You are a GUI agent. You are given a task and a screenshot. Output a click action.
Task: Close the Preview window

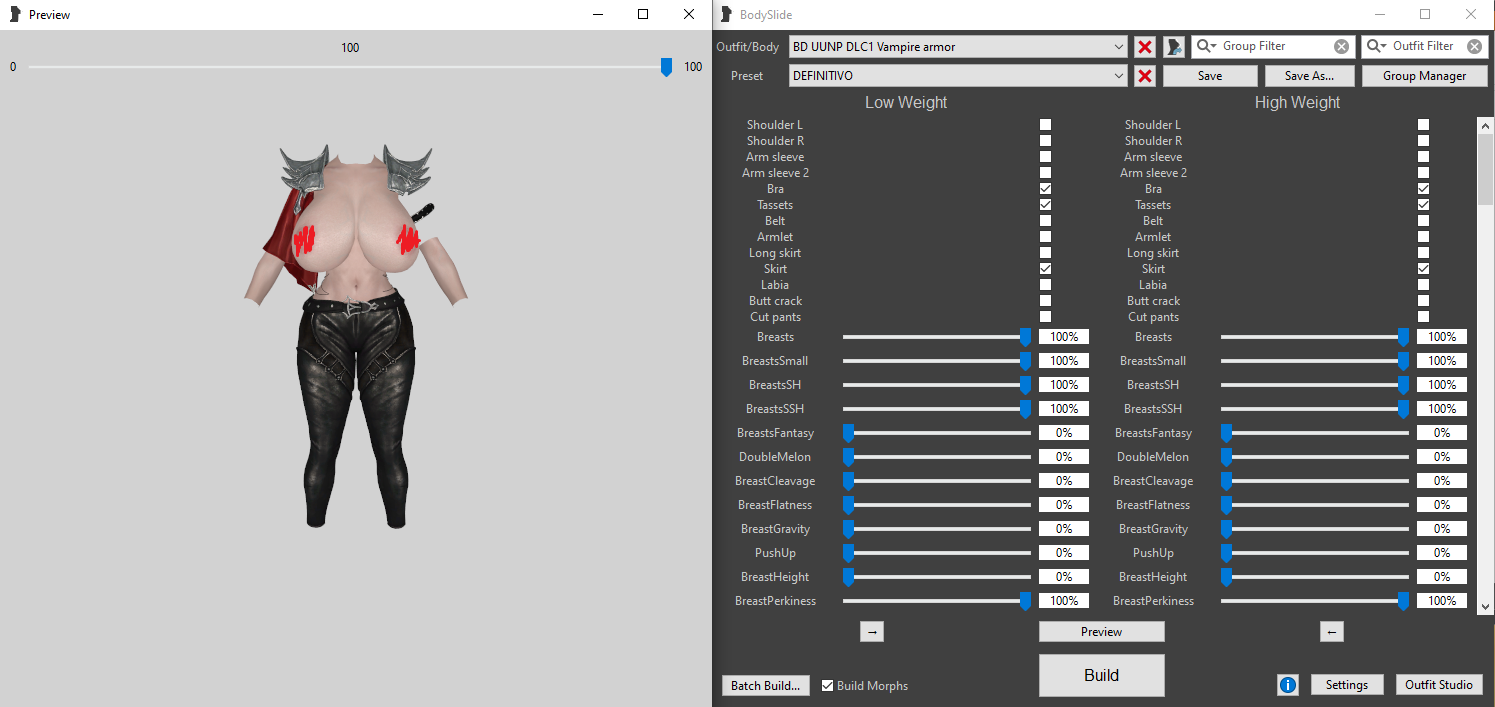tap(689, 14)
